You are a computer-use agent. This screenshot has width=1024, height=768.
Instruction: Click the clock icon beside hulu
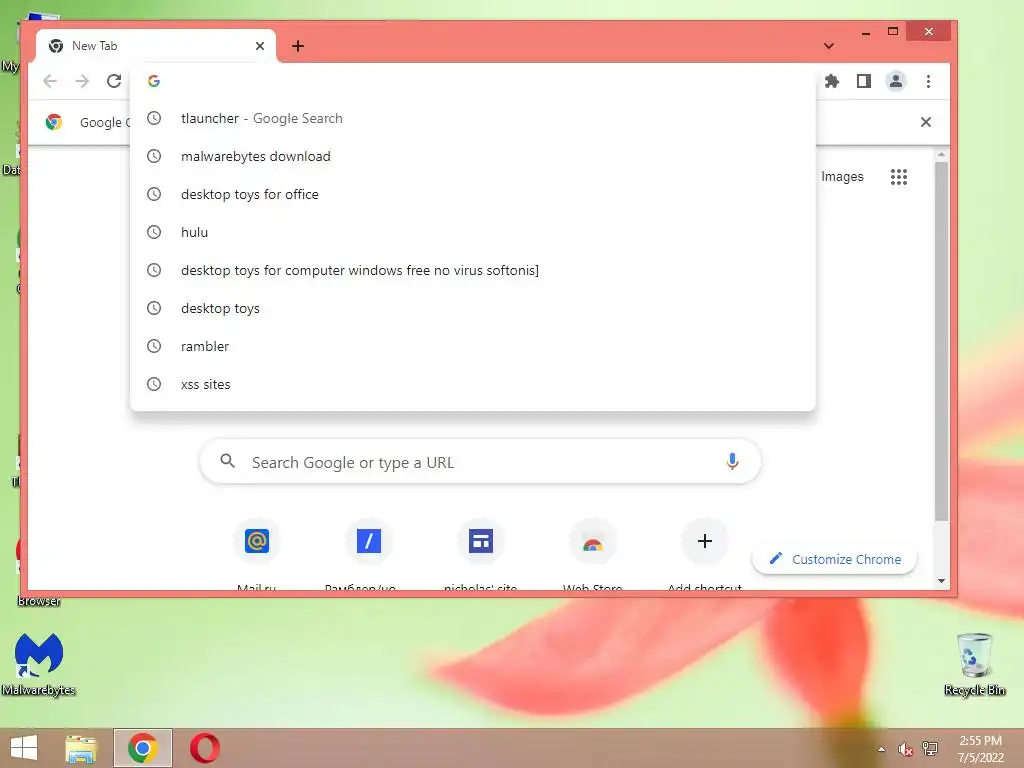(x=154, y=232)
